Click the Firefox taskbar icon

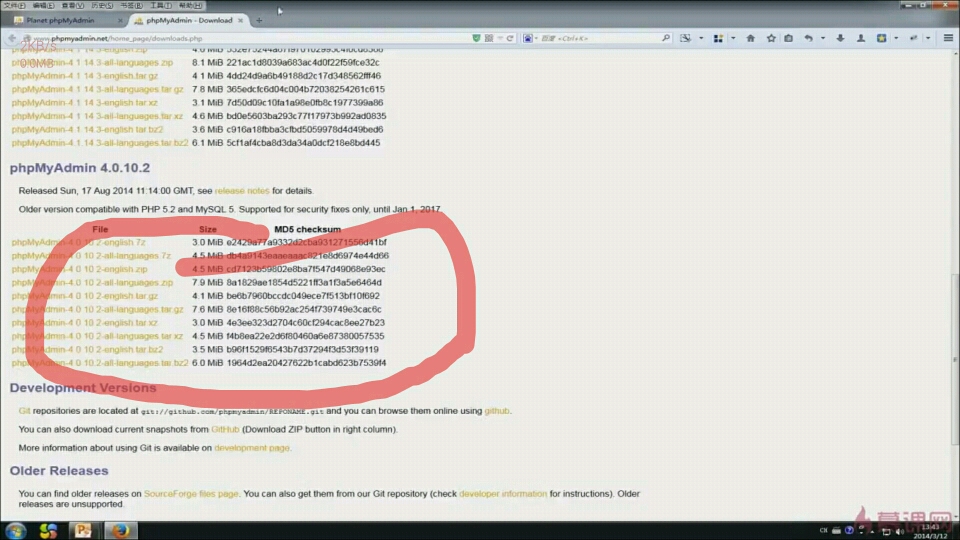pos(120,530)
